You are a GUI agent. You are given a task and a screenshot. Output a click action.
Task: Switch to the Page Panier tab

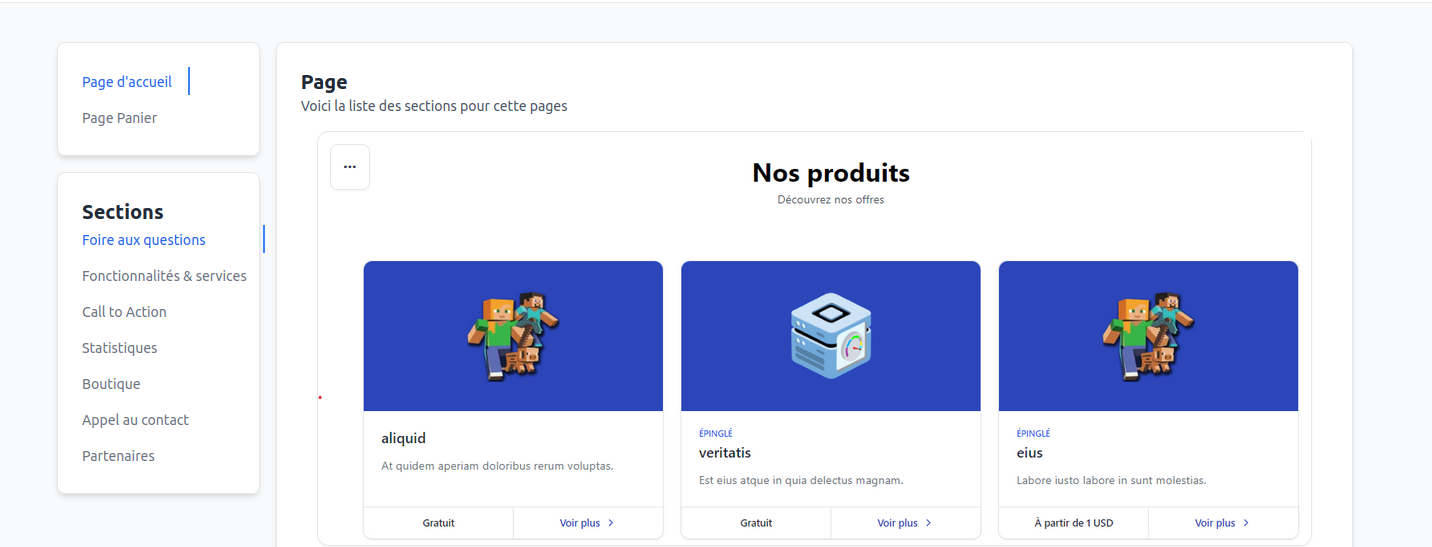(x=120, y=118)
